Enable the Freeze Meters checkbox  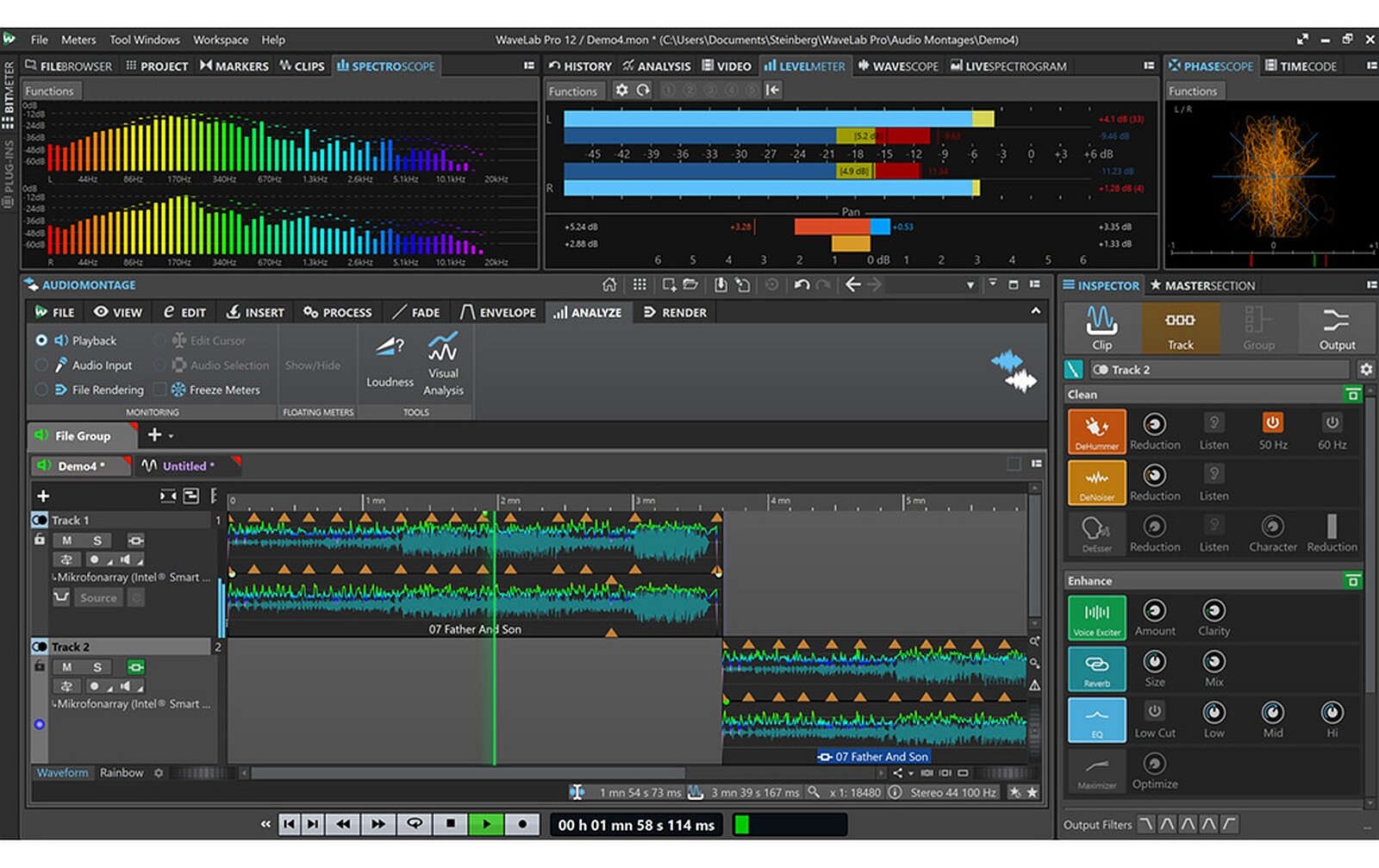[159, 390]
